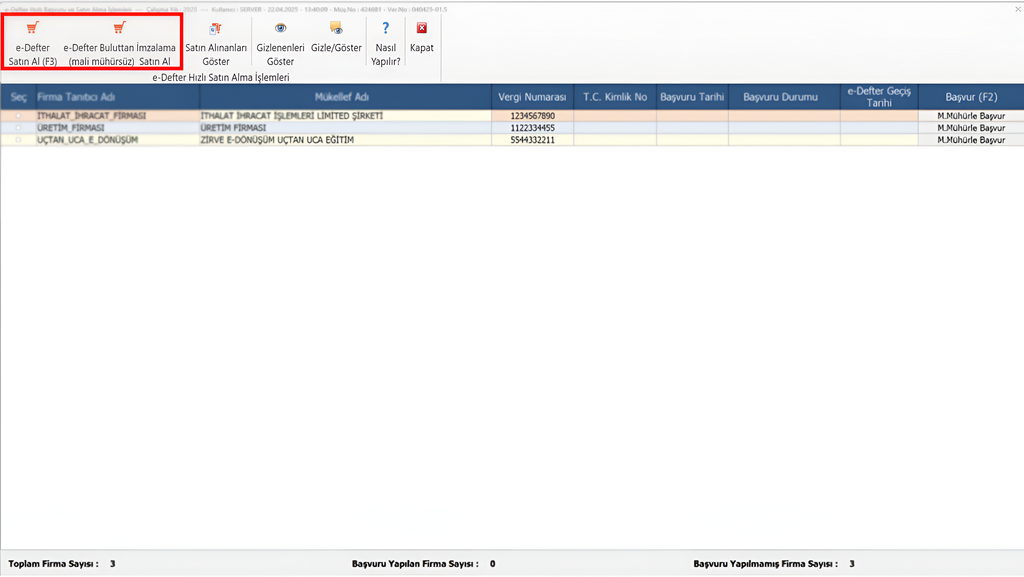Sort by Firma Tanıtıcı Adı column header
This screenshot has height=577, width=1024.
(118, 97)
